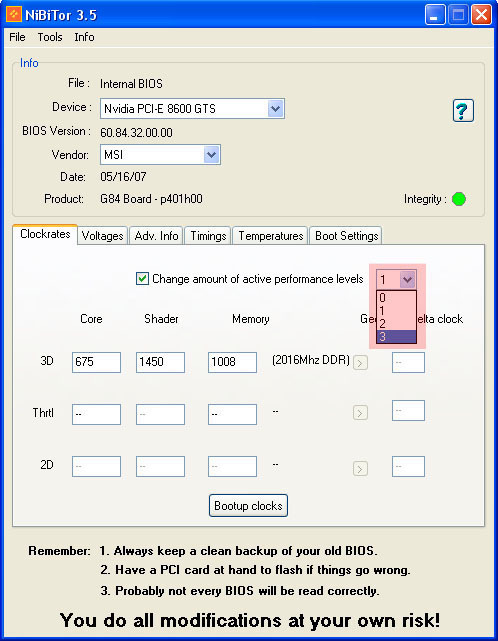Viewport: 498px width, 641px height.
Task: Select option 3 in performance levels list
Action: coord(396,337)
